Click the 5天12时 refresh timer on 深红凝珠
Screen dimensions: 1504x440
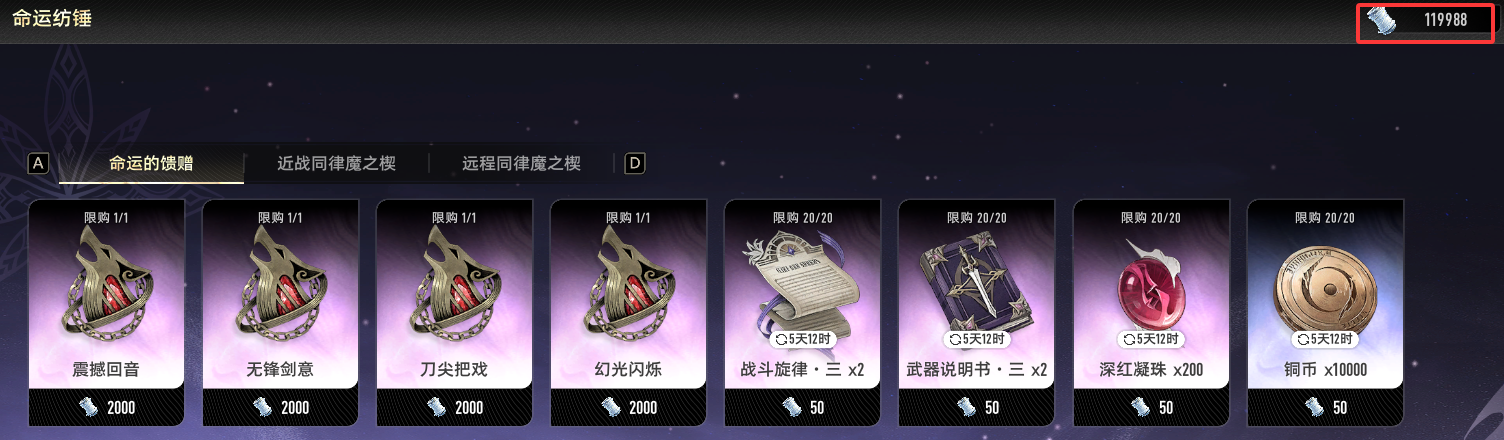tap(1150, 340)
